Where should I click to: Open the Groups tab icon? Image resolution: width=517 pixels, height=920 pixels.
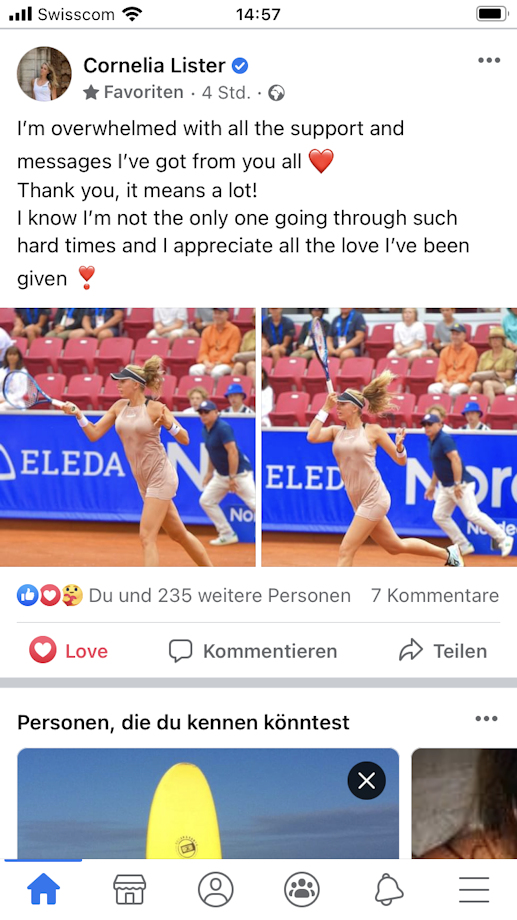302,889
